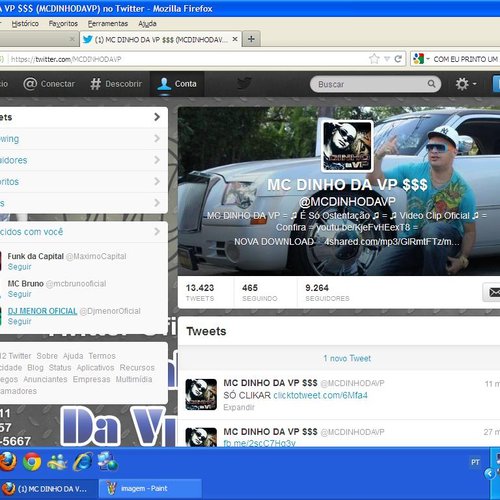
Task: Open the Ferramentas menu
Action: (108, 24)
